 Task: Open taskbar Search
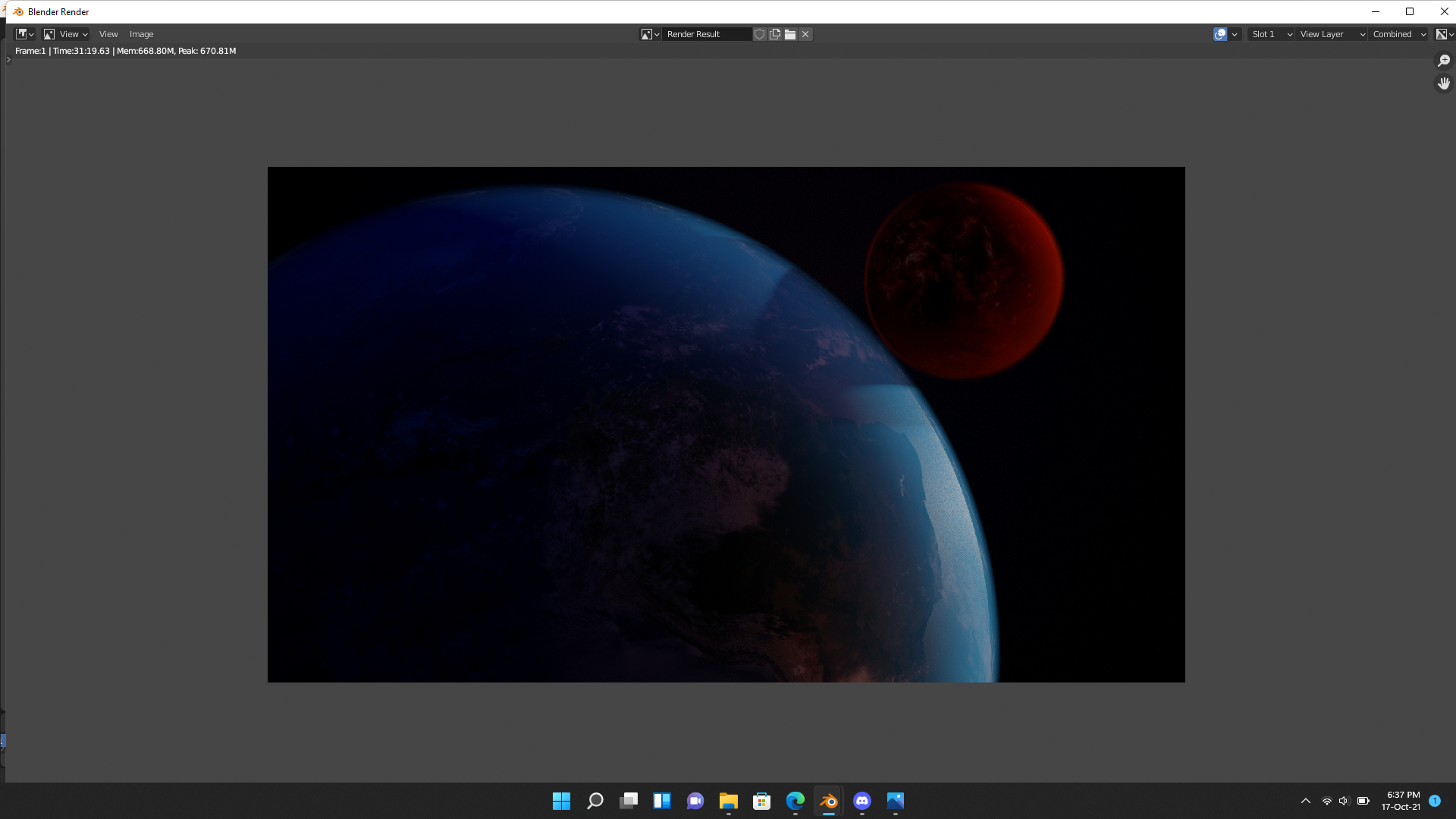click(x=595, y=801)
